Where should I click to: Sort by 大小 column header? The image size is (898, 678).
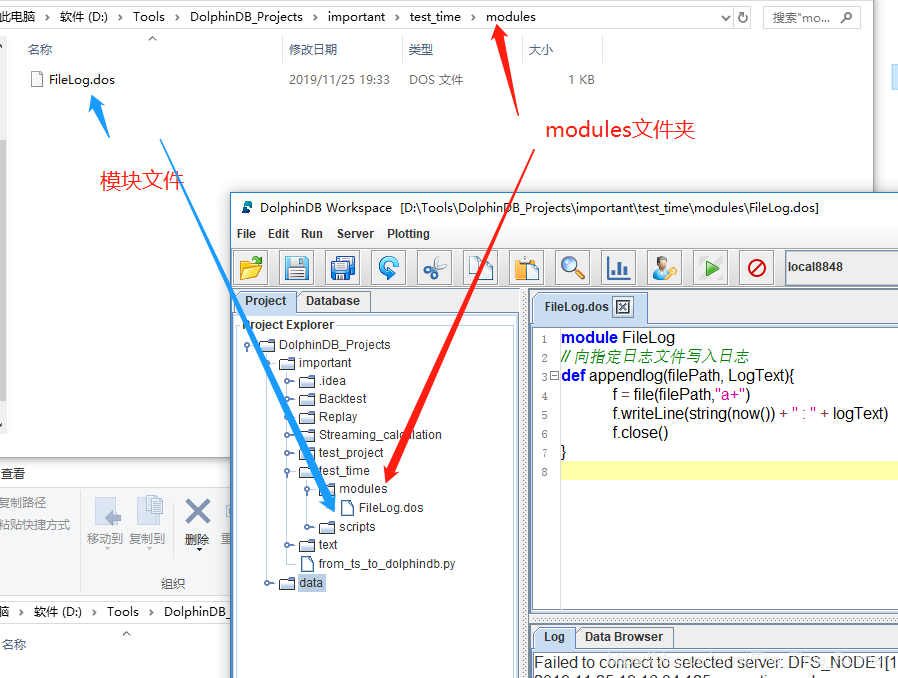click(x=562, y=50)
